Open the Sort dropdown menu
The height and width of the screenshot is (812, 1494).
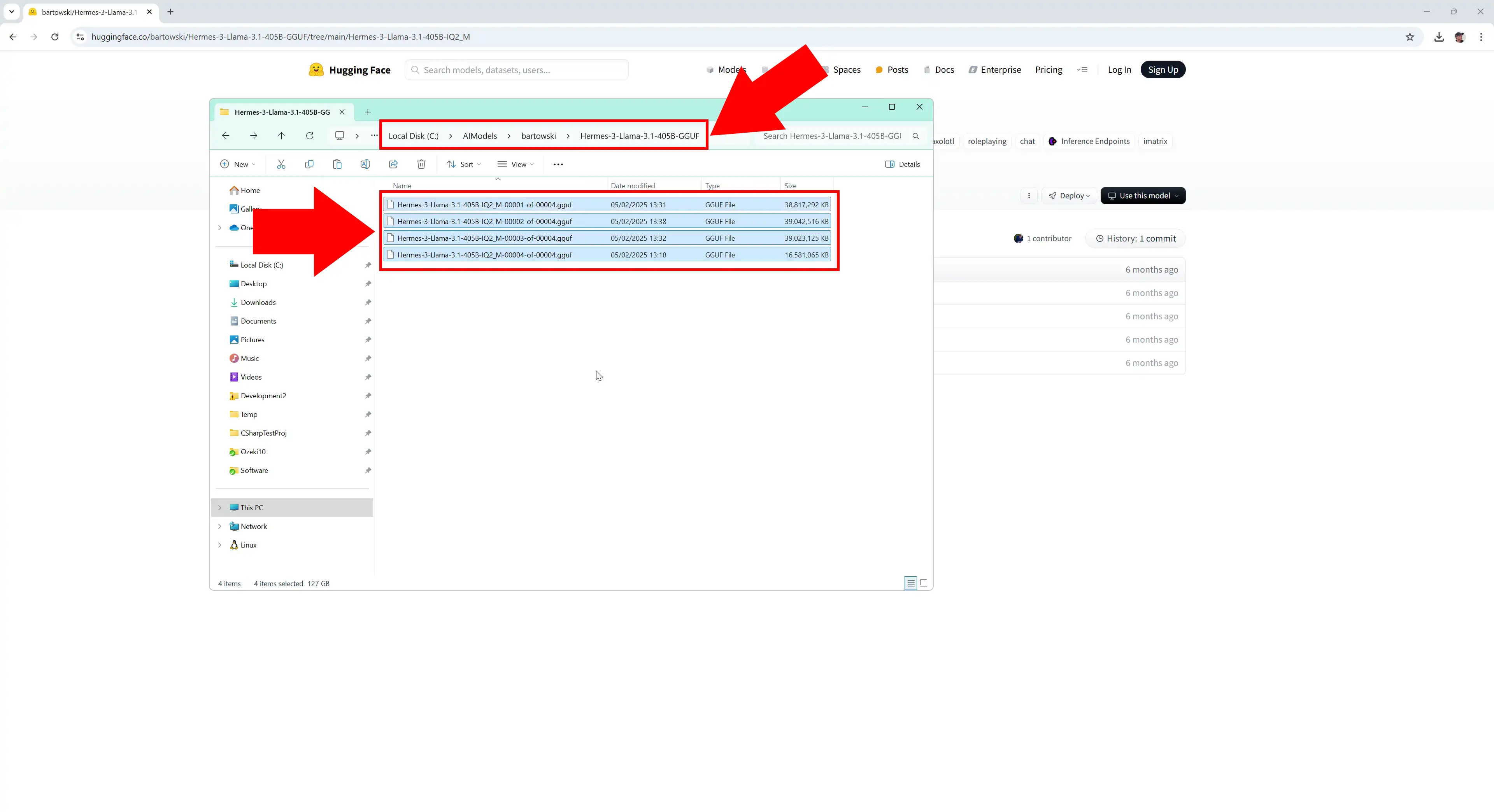tap(466, 164)
